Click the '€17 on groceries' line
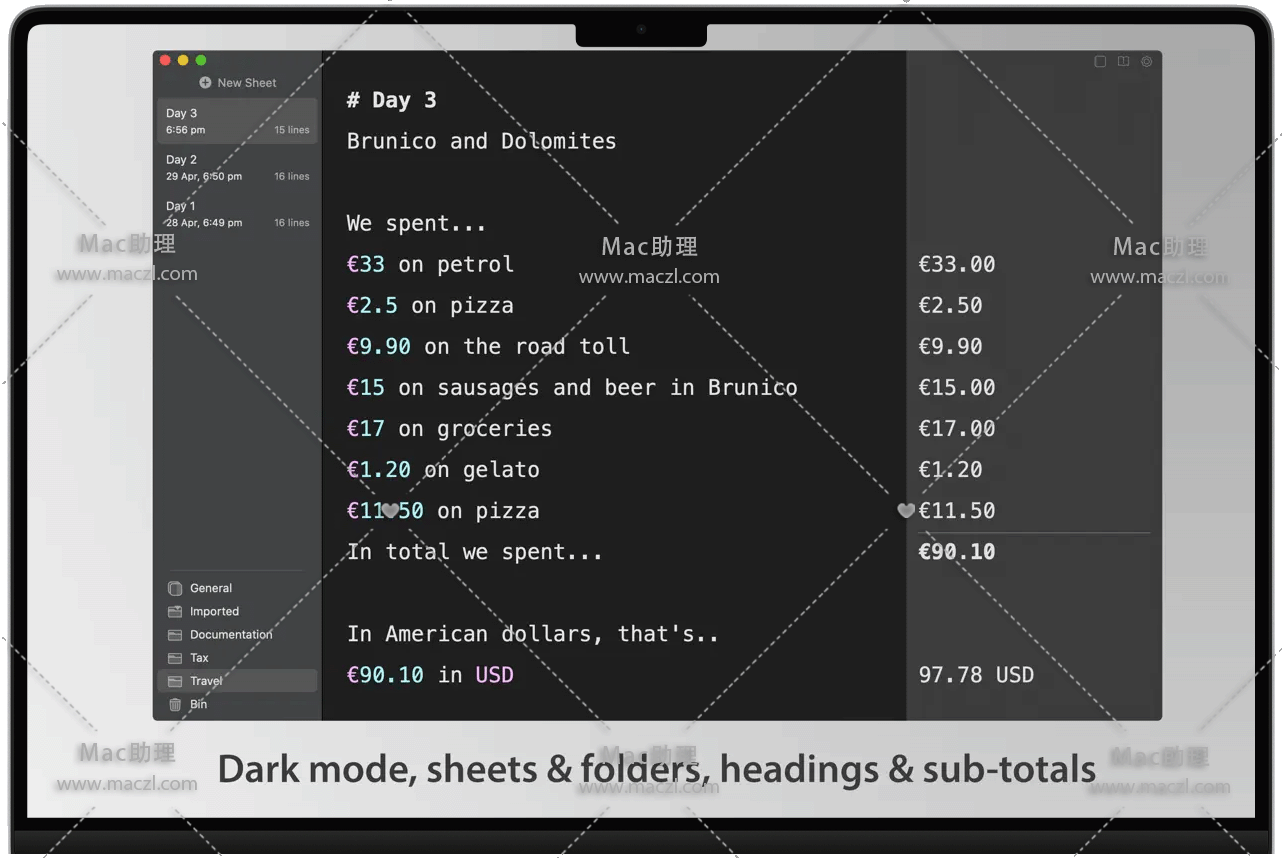1282x858 pixels. pyautogui.click(x=449, y=428)
